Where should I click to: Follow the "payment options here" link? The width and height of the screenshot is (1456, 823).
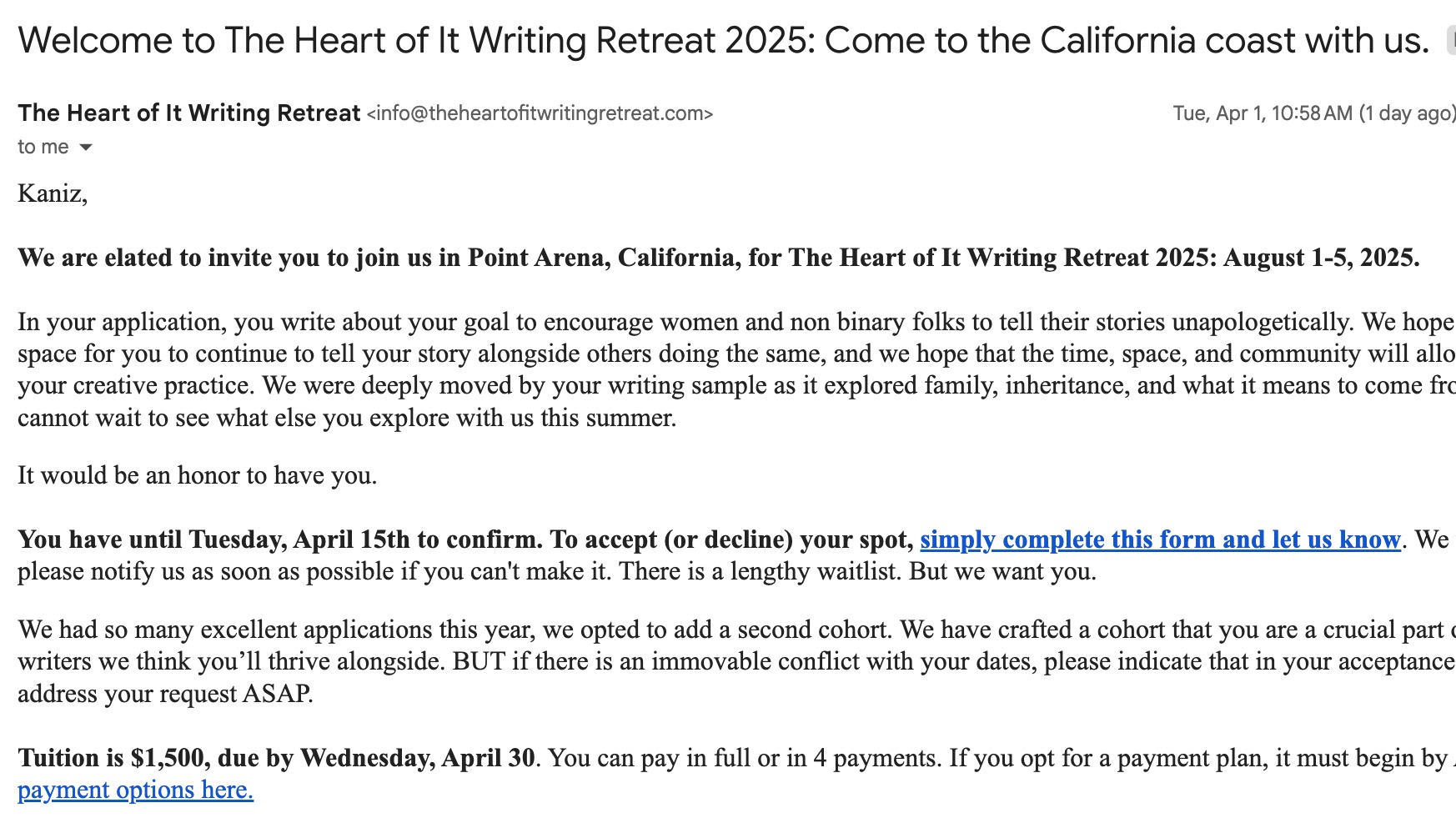[135, 790]
